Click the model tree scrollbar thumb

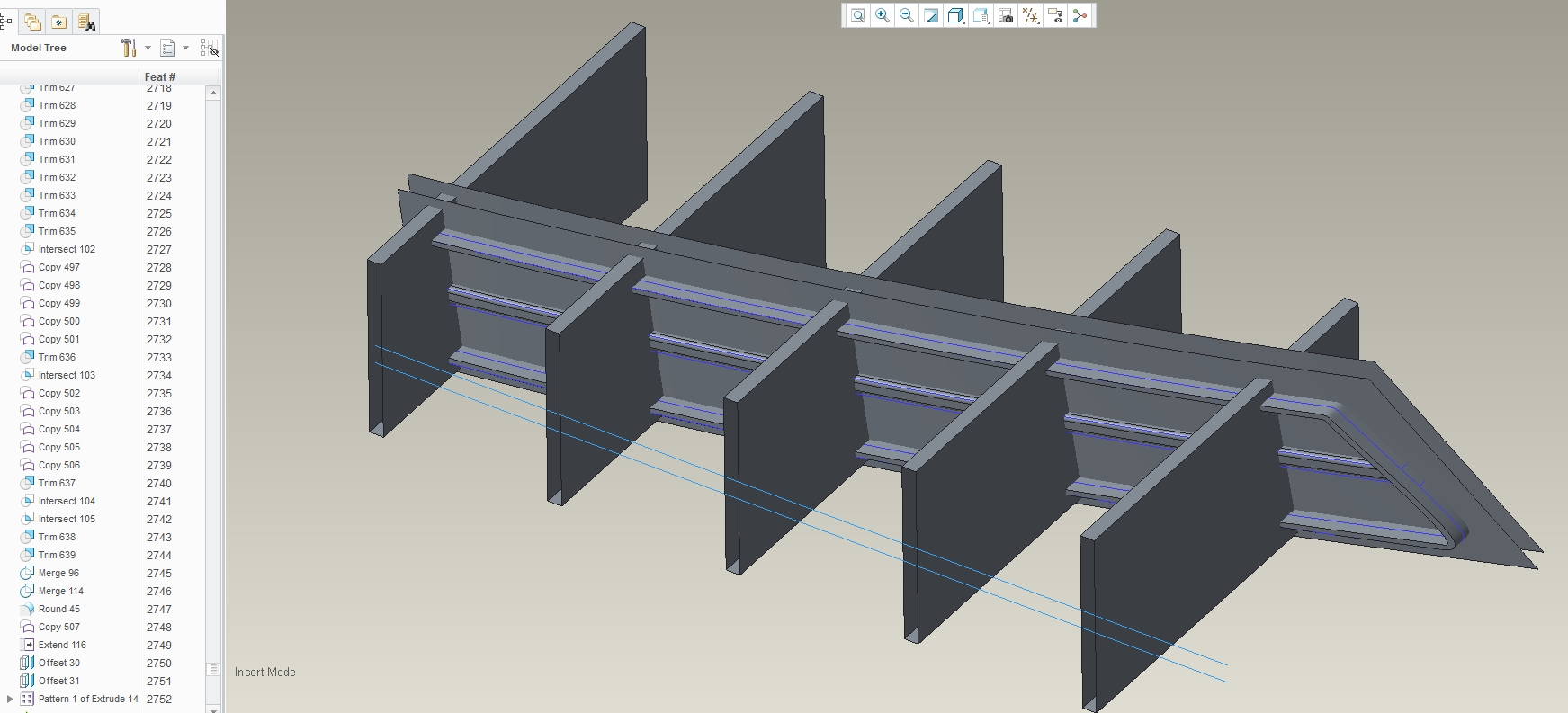coord(213,669)
